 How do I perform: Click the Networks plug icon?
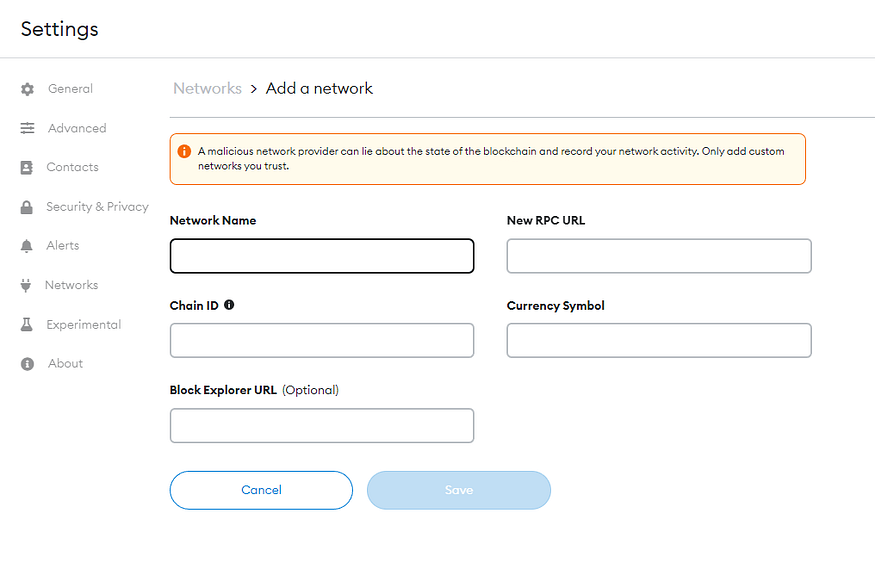pos(26,285)
